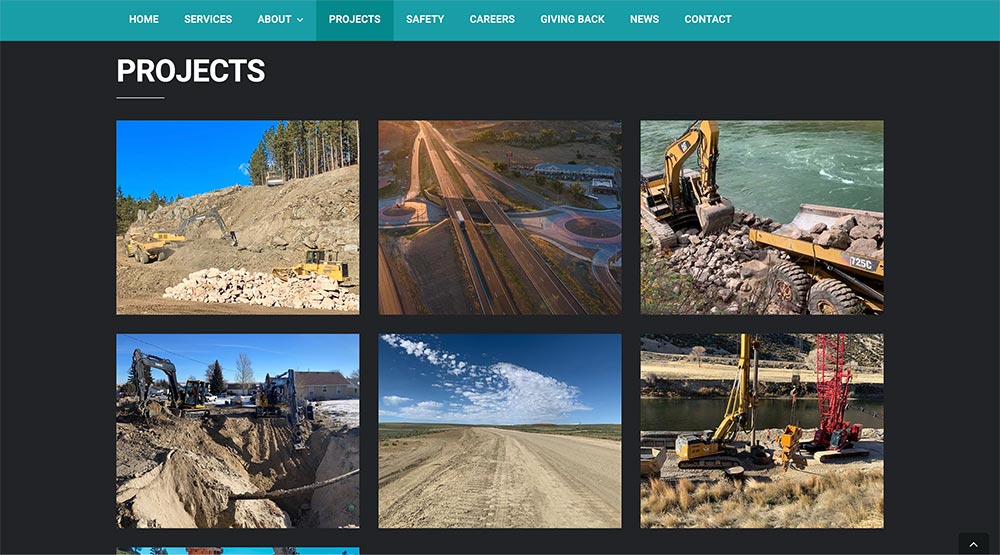Click the white underline below Projects heading
This screenshot has height=555, width=1000.
click(x=140, y=98)
